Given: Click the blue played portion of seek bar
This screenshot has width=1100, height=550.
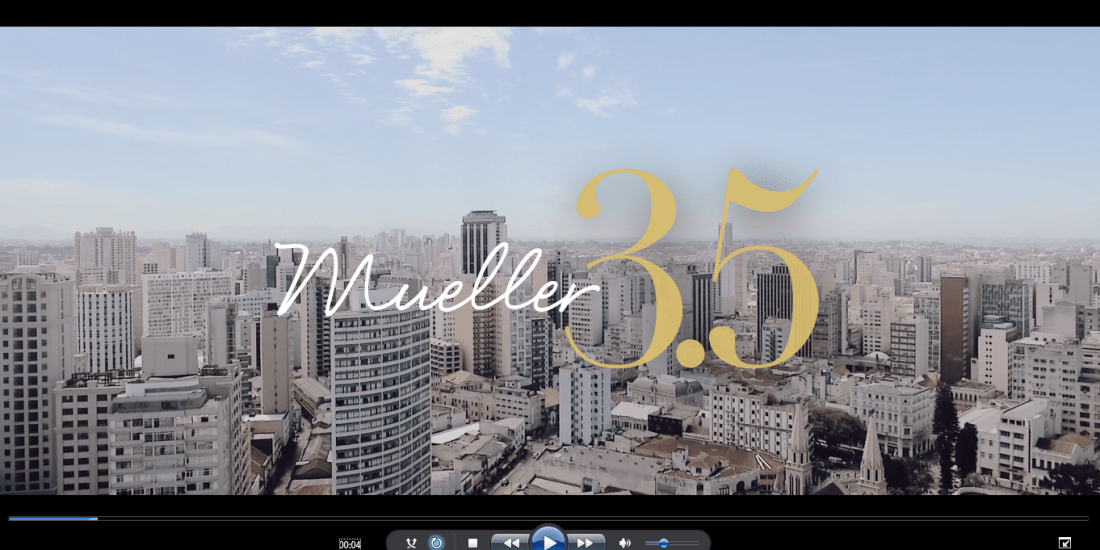Looking at the screenshot, I should [50, 519].
